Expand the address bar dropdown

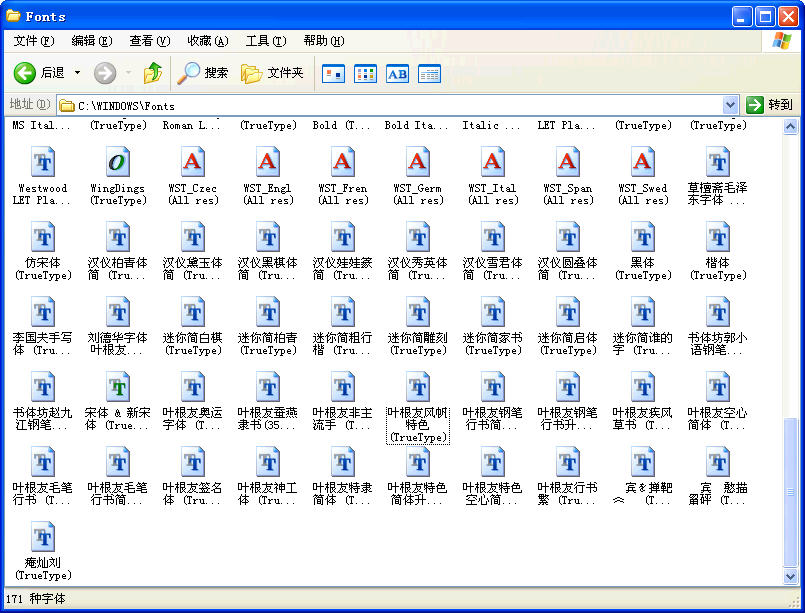(x=731, y=106)
